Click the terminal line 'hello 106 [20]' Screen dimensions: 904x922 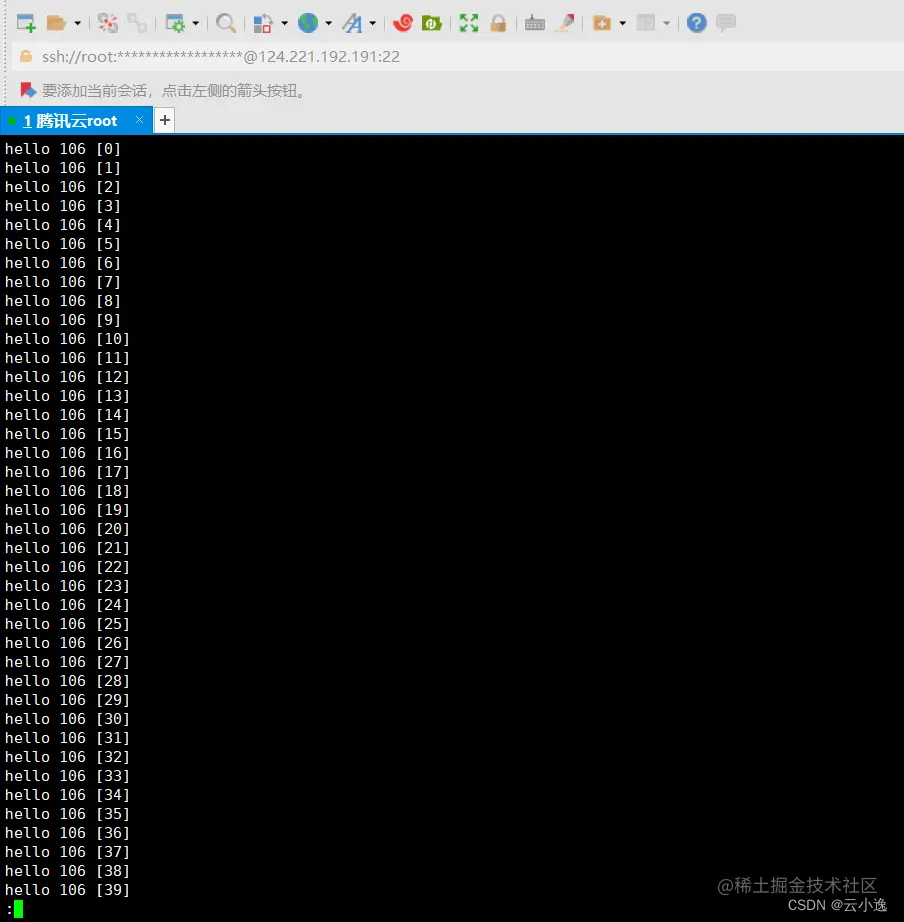[67, 529]
